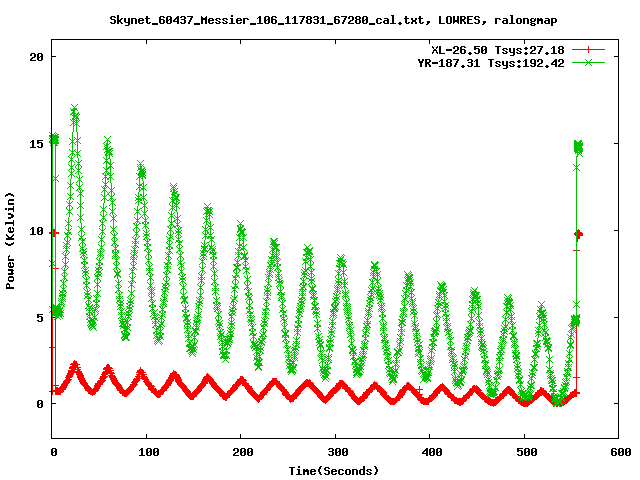Click the x-axis tick label "100"
640x480 pixels.
pyautogui.click(x=149, y=452)
